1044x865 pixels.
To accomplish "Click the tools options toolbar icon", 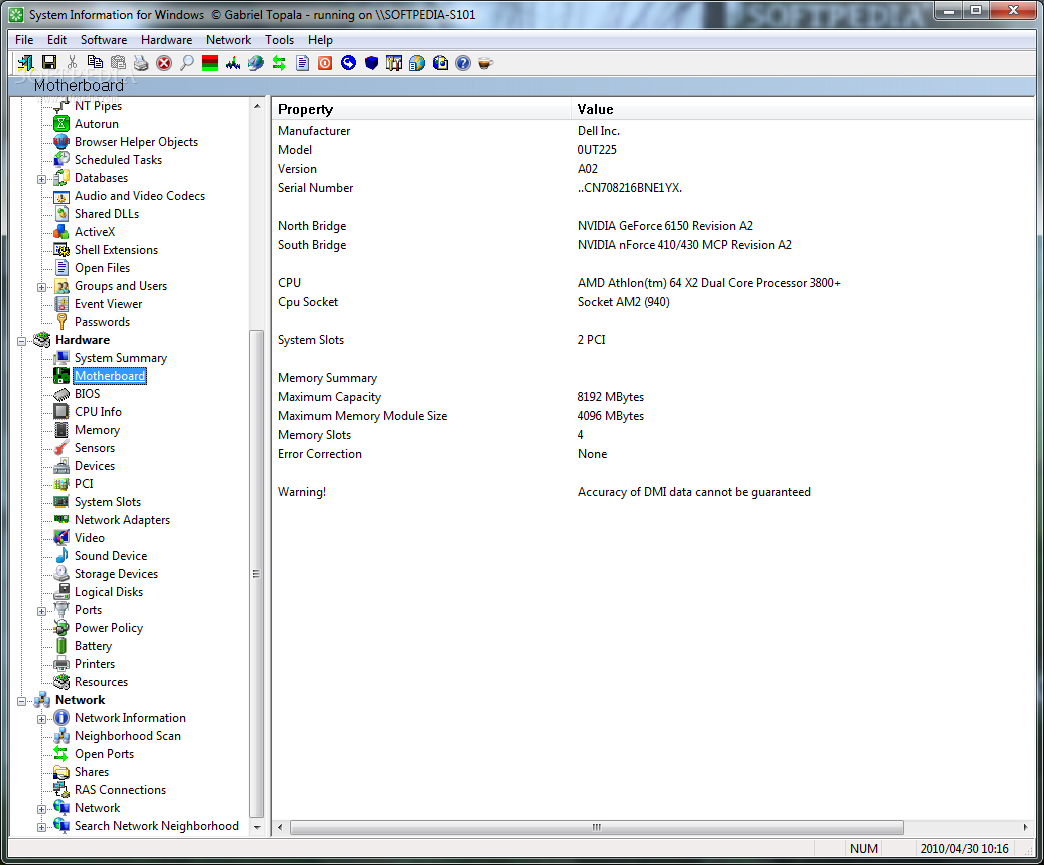I will pyautogui.click(x=394, y=63).
